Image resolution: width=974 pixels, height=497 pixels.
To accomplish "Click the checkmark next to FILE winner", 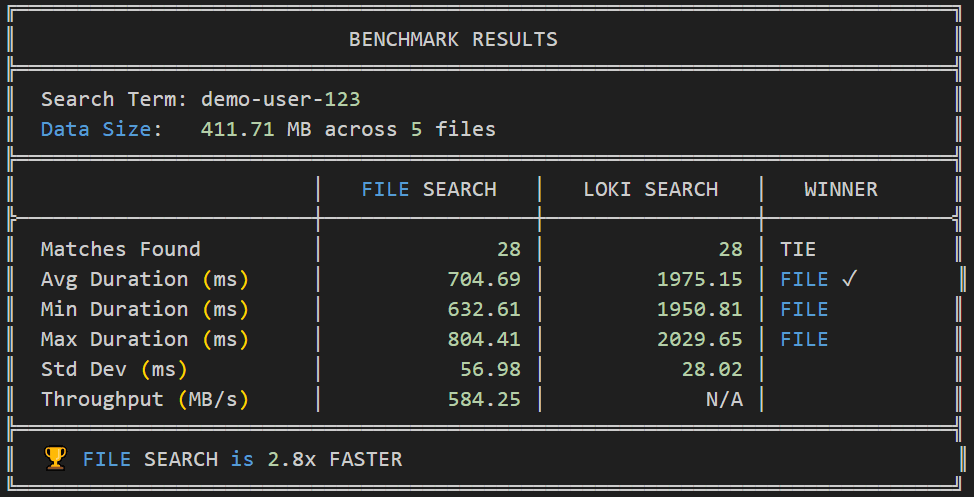I will point(849,280).
